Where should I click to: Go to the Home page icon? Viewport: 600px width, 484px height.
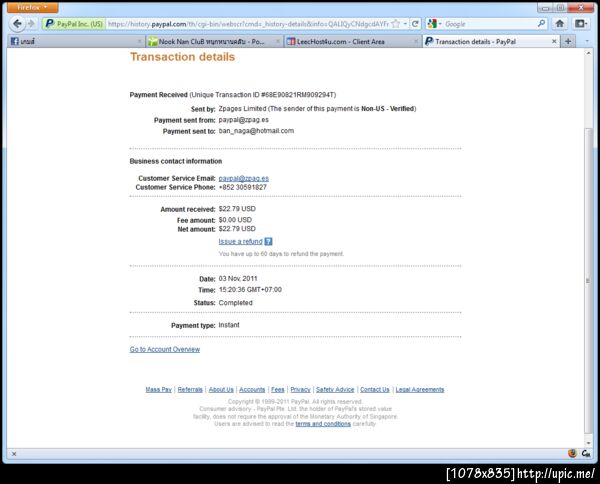click(x=559, y=24)
